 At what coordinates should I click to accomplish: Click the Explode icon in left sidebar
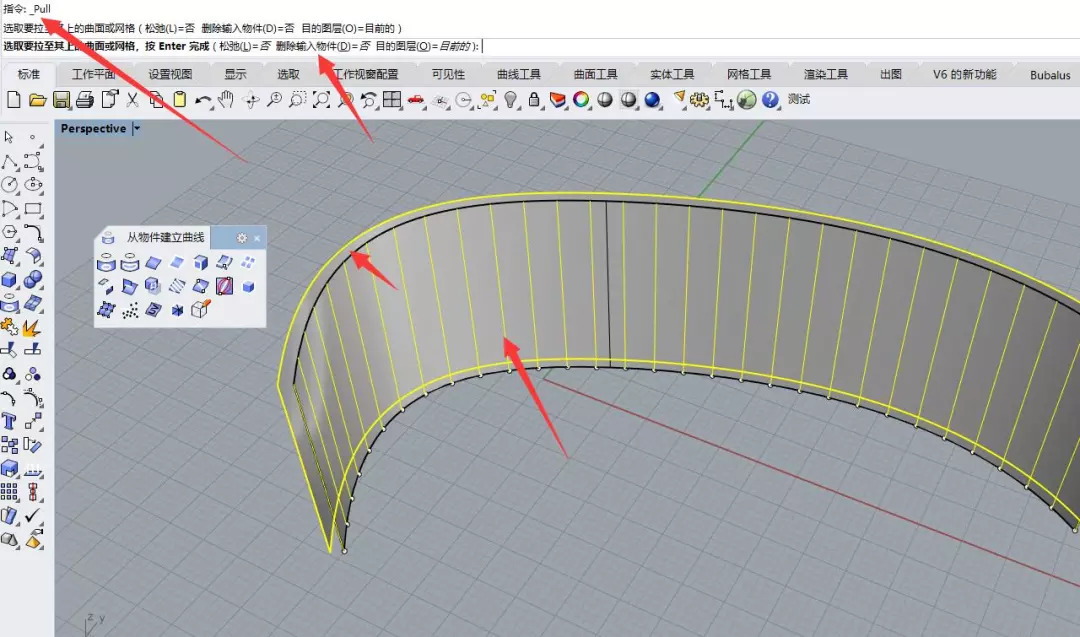pos(32,327)
